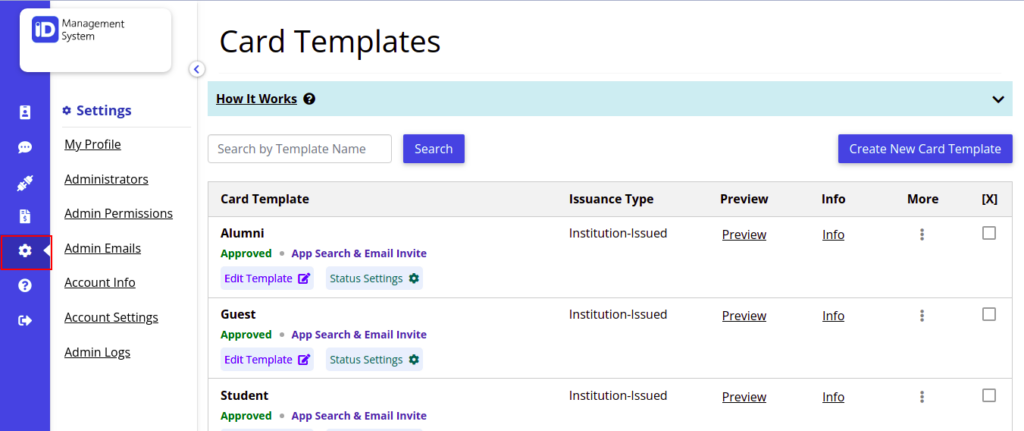Click Guest's Approved status text
The image size is (1024, 431).
pyautogui.click(x=246, y=334)
